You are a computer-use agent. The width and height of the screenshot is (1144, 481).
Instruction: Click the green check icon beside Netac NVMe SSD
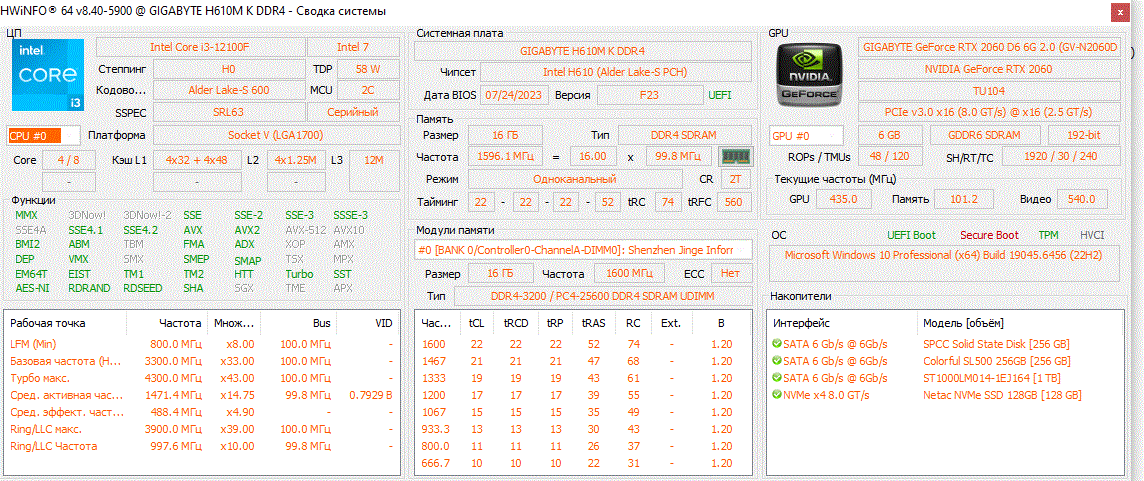pyautogui.click(x=776, y=395)
